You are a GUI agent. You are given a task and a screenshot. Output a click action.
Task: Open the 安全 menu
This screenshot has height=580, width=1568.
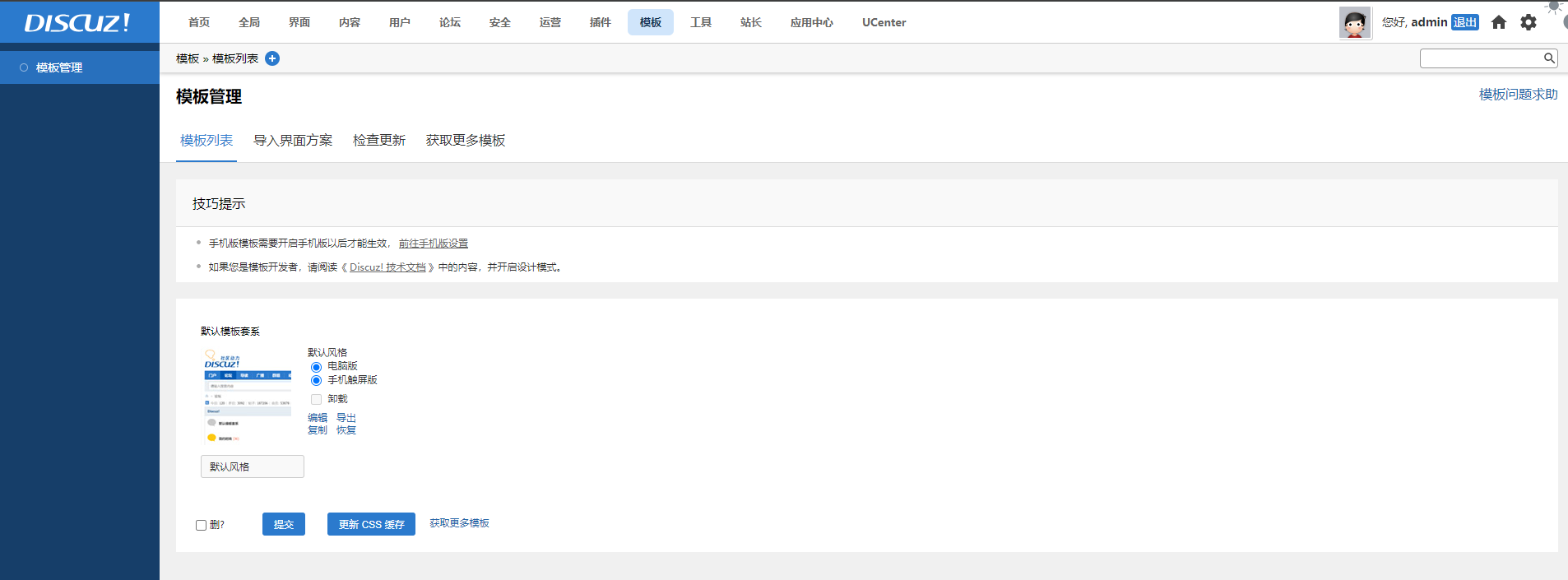[x=500, y=22]
